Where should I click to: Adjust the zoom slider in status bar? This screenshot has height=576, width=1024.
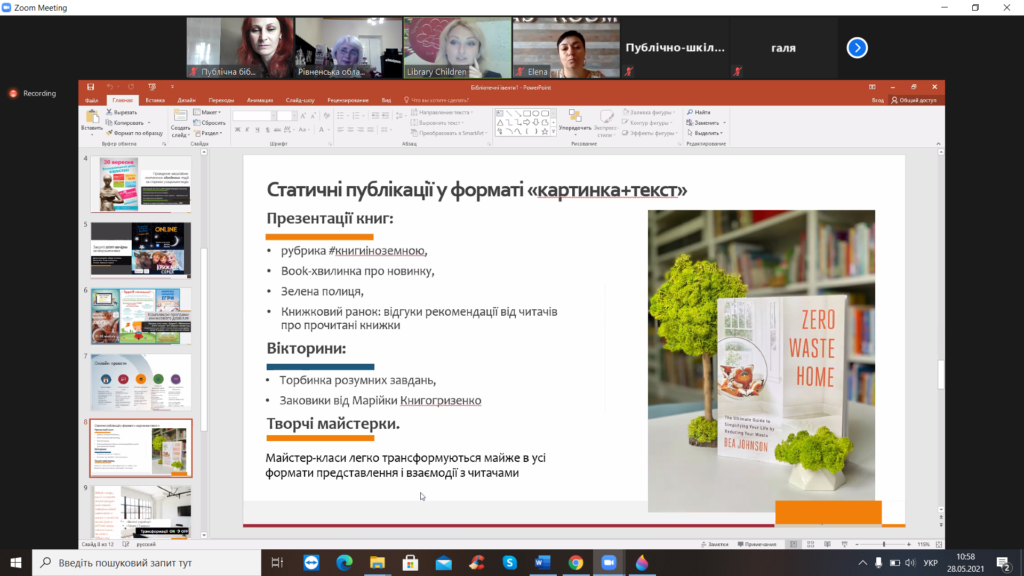point(883,544)
